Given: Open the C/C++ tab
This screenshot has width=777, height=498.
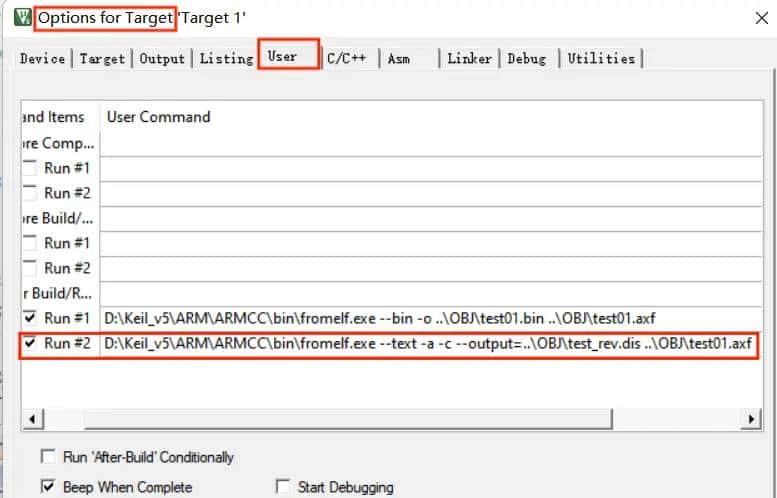Looking at the screenshot, I should [346, 59].
